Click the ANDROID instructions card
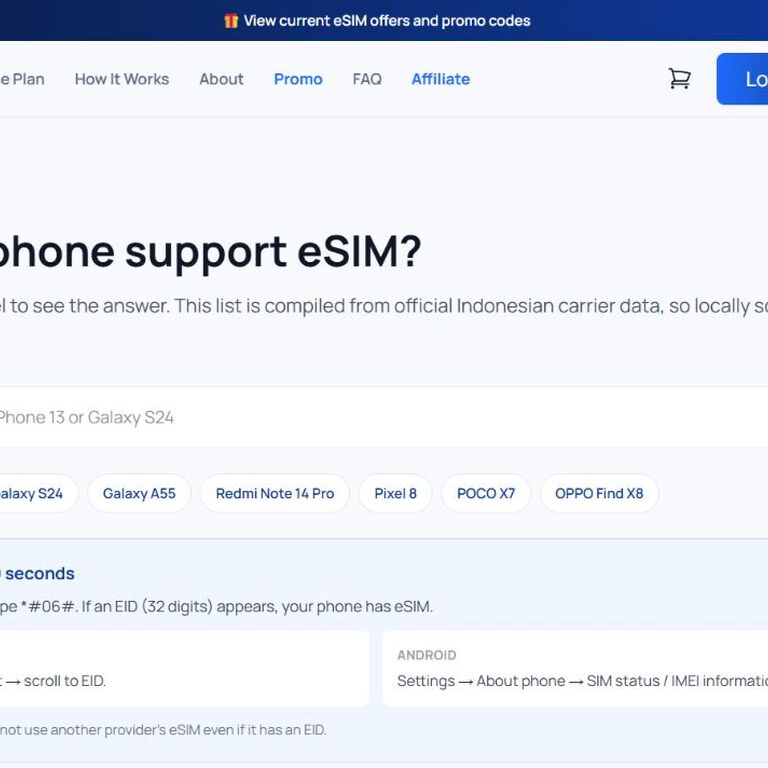Viewport: 768px width, 768px height. pos(575,669)
